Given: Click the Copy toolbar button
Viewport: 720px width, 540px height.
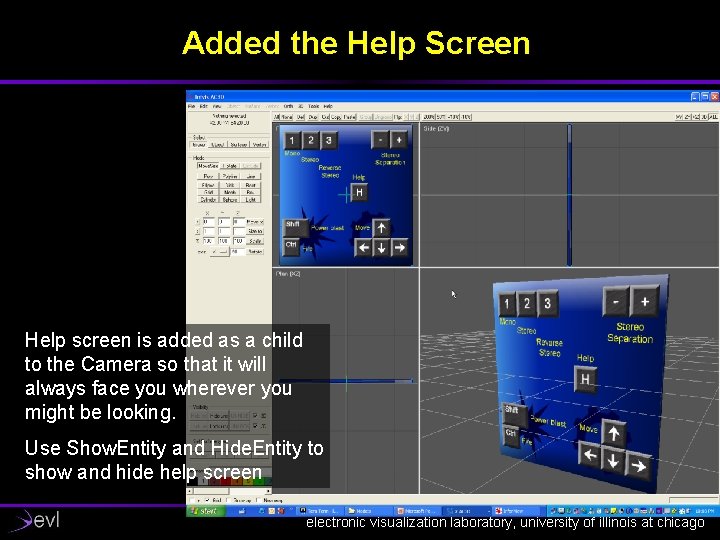Looking at the screenshot, I should (x=336, y=117).
